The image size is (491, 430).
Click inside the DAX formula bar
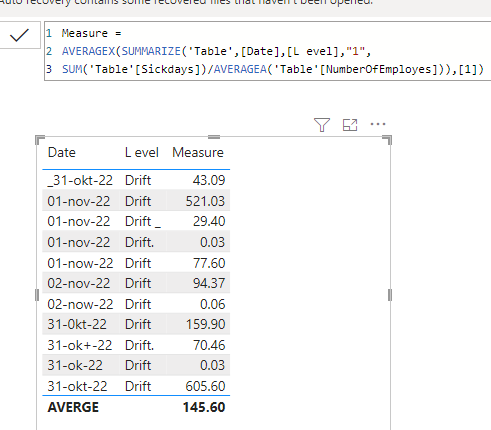pos(267,51)
